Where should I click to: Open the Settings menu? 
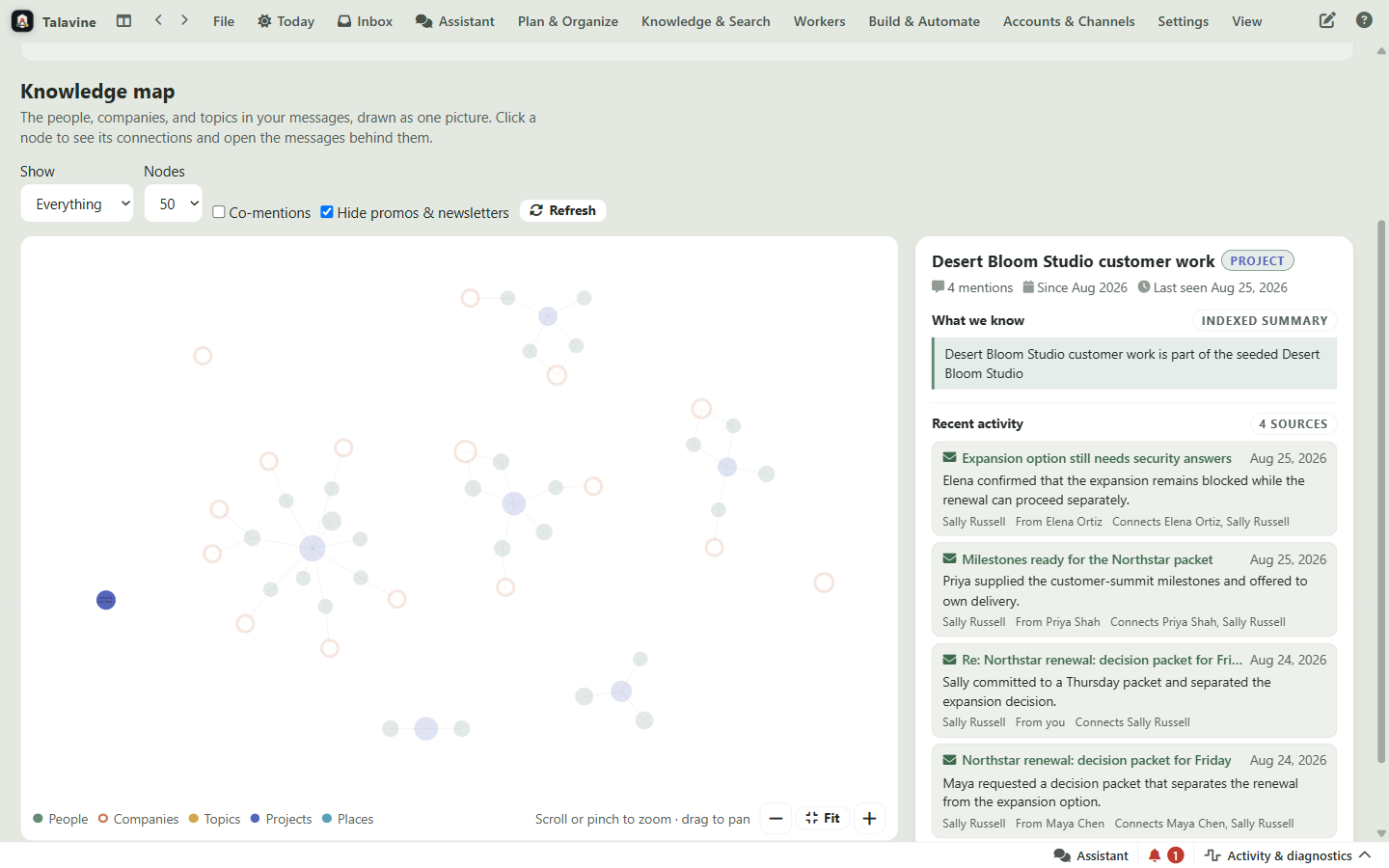coord(1184,21)
